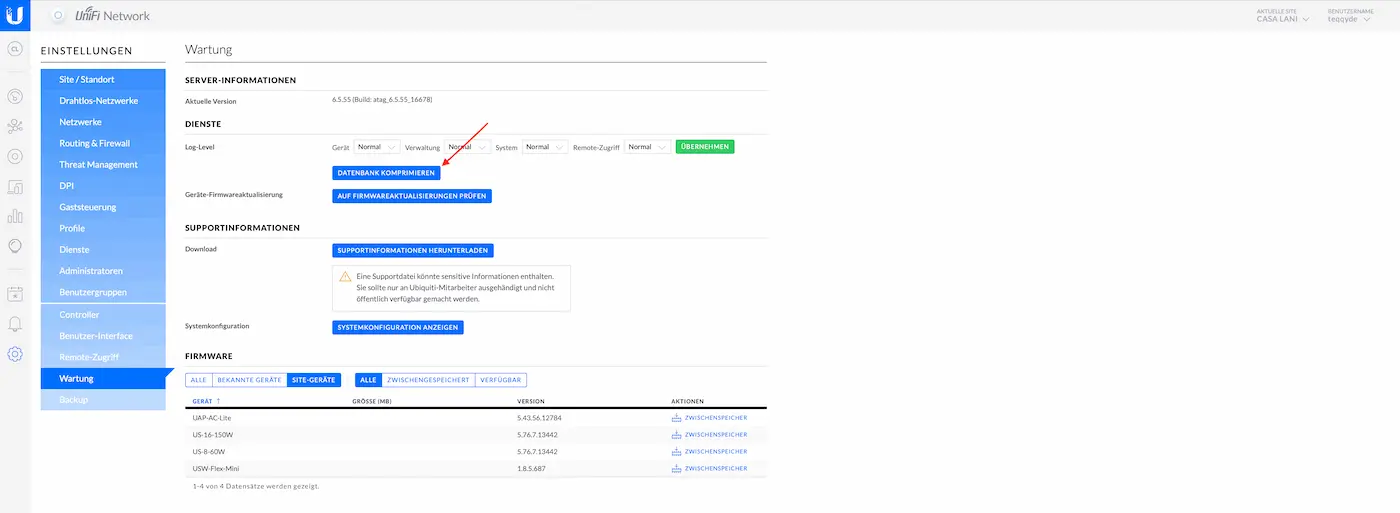Screen dimensions: 1400x513
Task: Open the Remote-Zugriff log level dropdown
Action: [x=647, y=147]
